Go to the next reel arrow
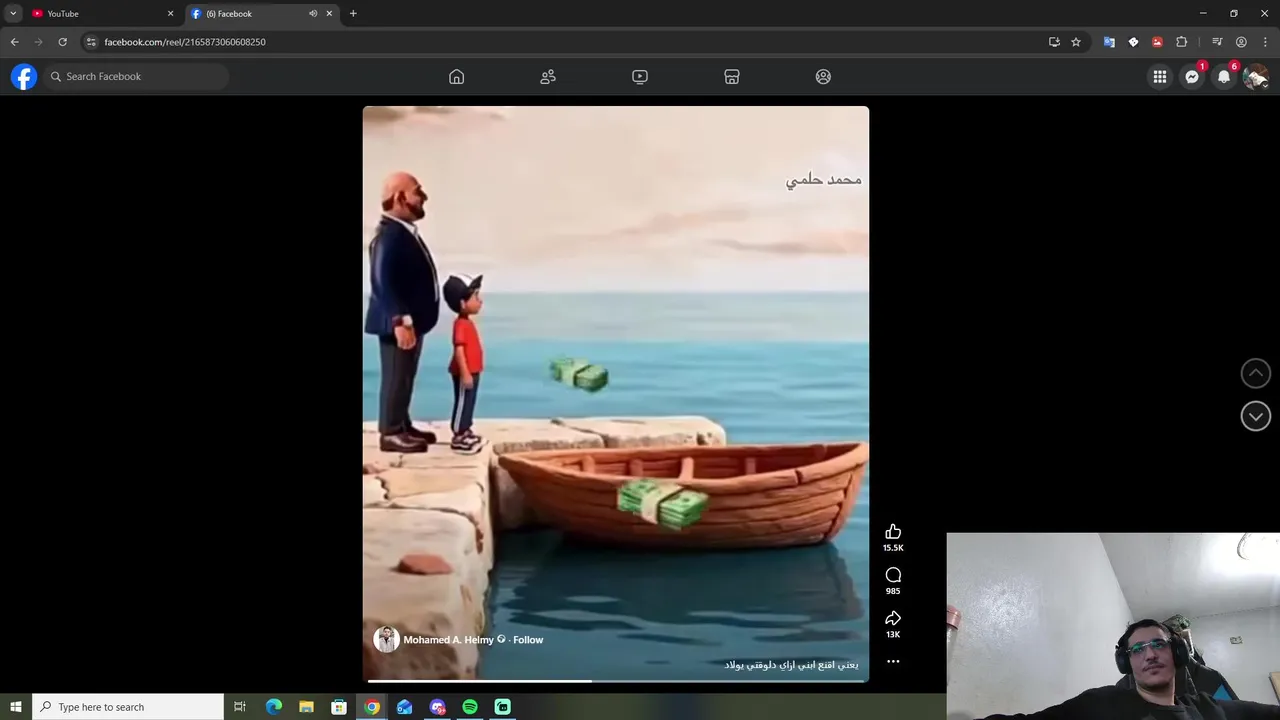The image size is (1280, 720). click(1256, 416)
